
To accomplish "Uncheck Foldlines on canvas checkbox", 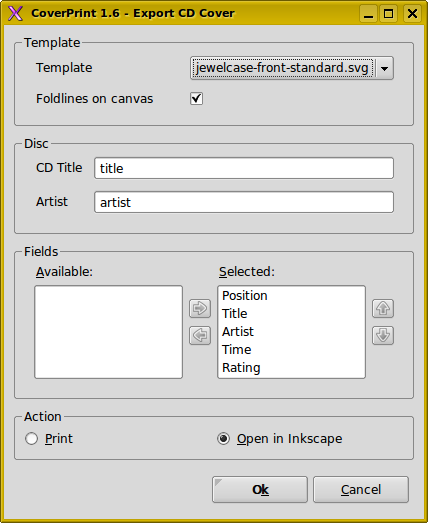I will coord(196,98).
